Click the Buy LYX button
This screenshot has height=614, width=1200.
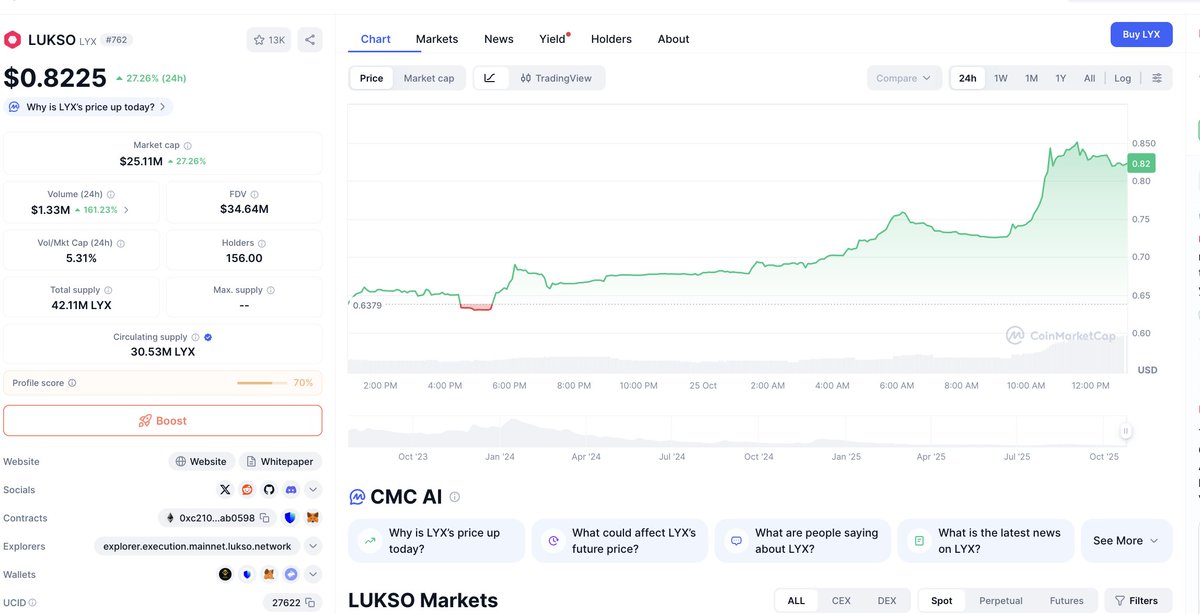tap(1141, 34)
